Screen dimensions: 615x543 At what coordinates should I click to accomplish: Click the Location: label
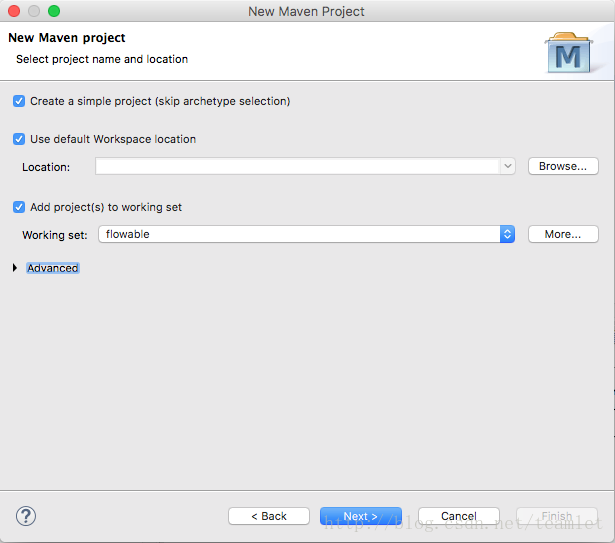pyautogui.click(x=46, y=167)
